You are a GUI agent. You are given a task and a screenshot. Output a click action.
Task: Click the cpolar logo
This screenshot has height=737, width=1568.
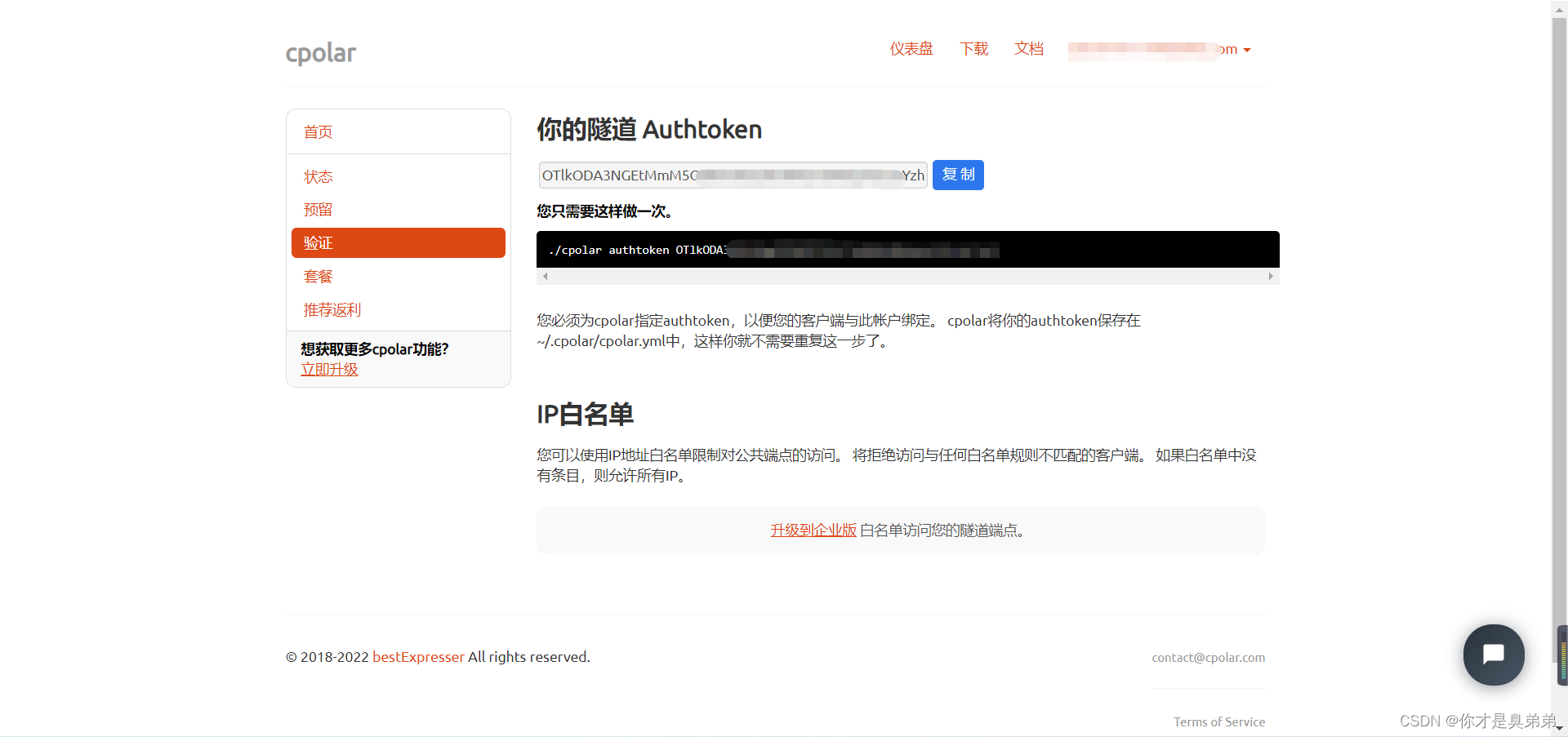point(321,53)
